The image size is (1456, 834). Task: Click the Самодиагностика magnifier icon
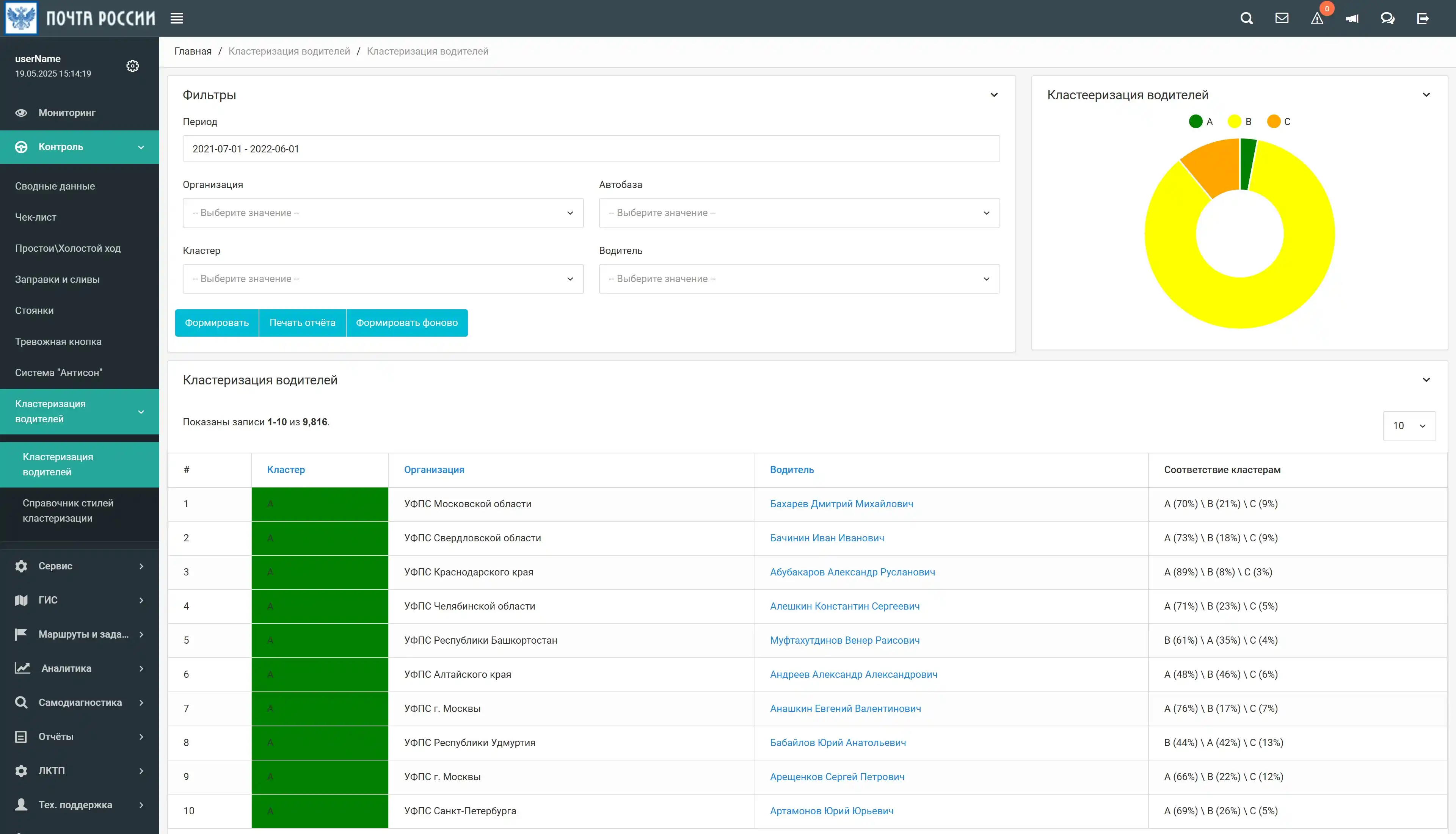point(21,702)
